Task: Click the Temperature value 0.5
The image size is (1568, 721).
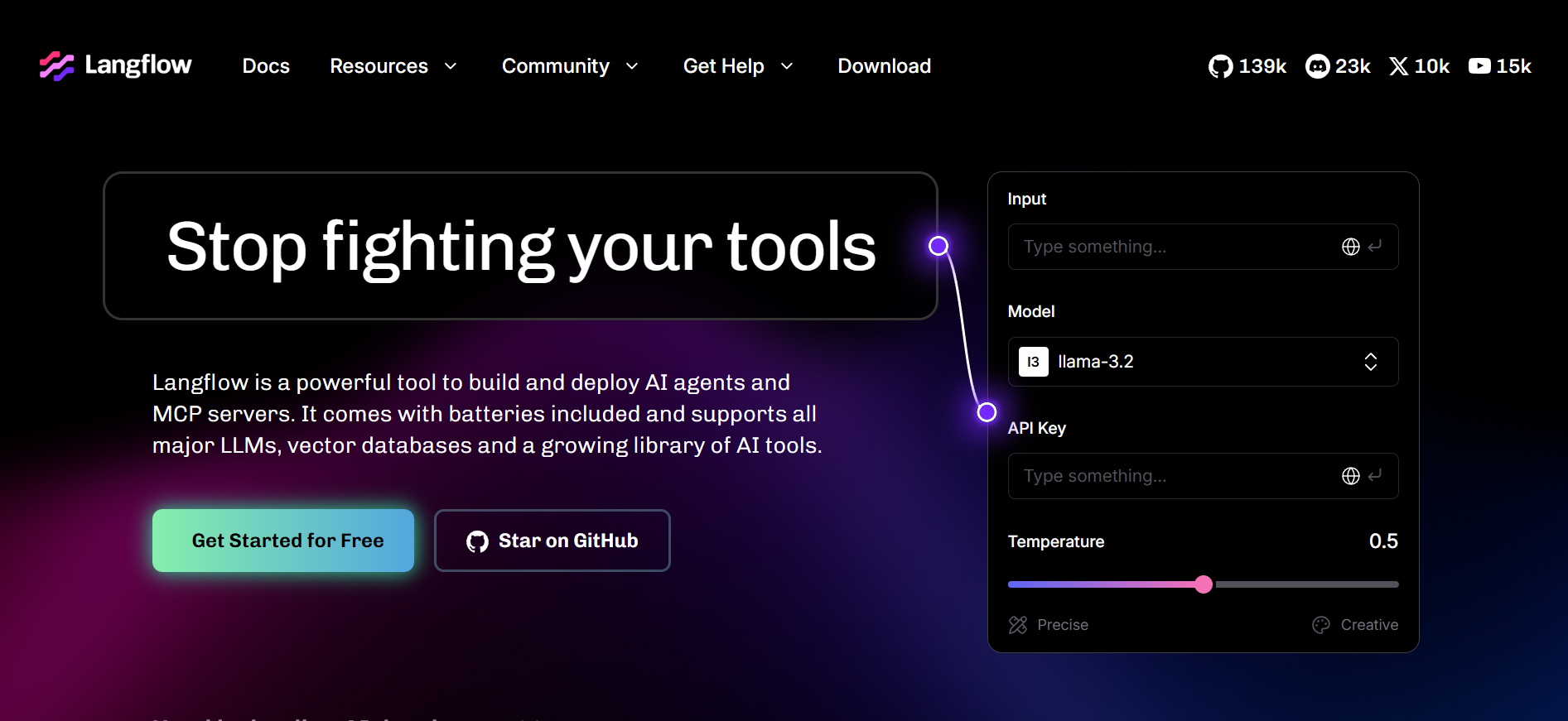Action: pyautogui.click(x=1383, y=541)
